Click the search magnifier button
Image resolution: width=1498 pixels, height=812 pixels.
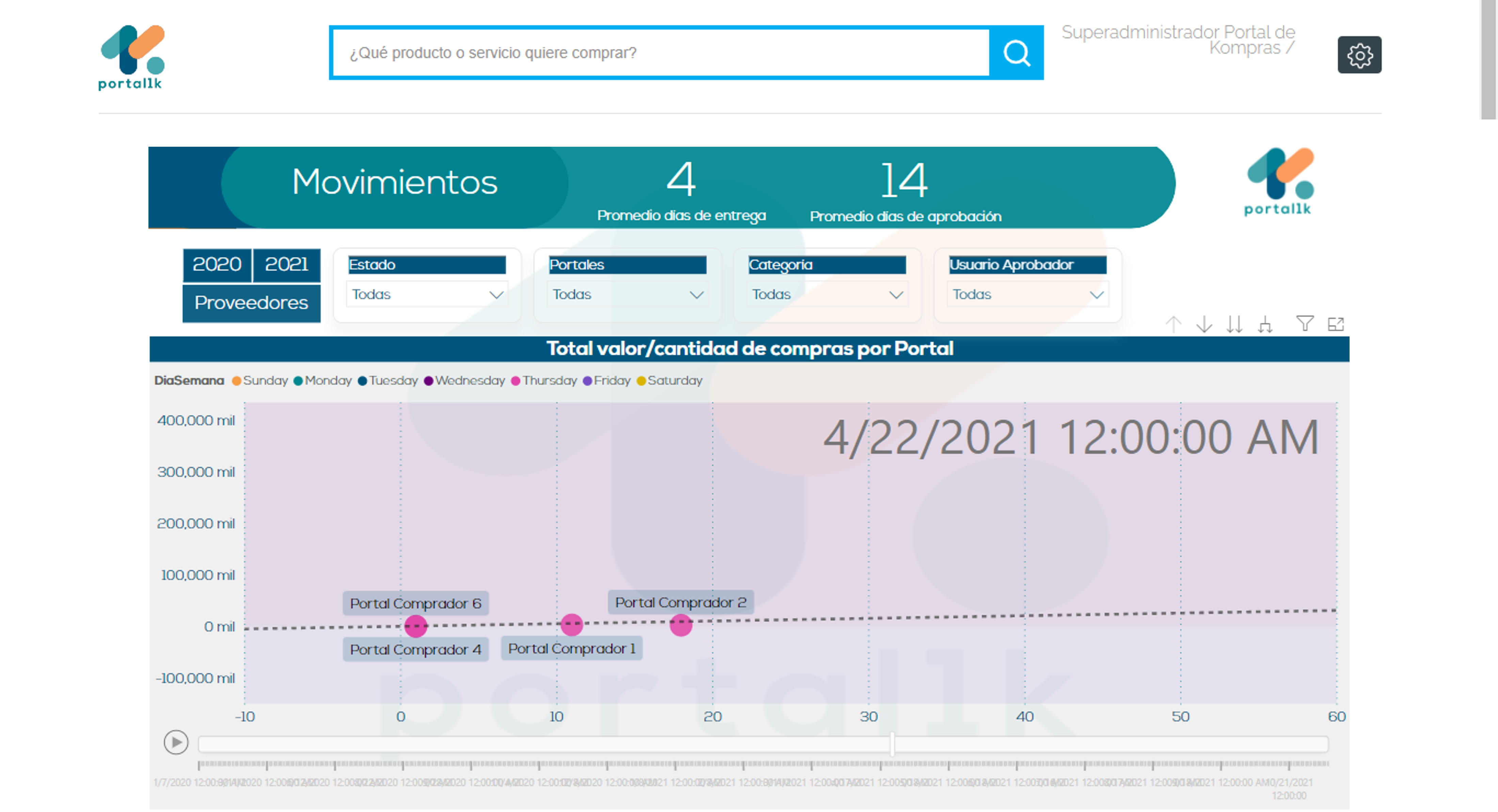click(x=1016, y=53)
